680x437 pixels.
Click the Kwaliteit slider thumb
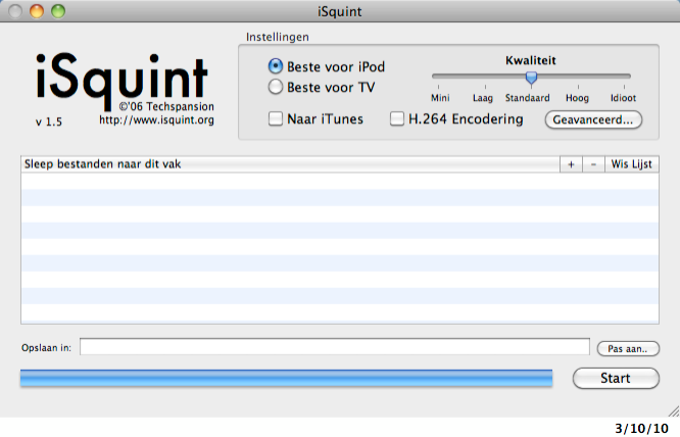[531, 78]
